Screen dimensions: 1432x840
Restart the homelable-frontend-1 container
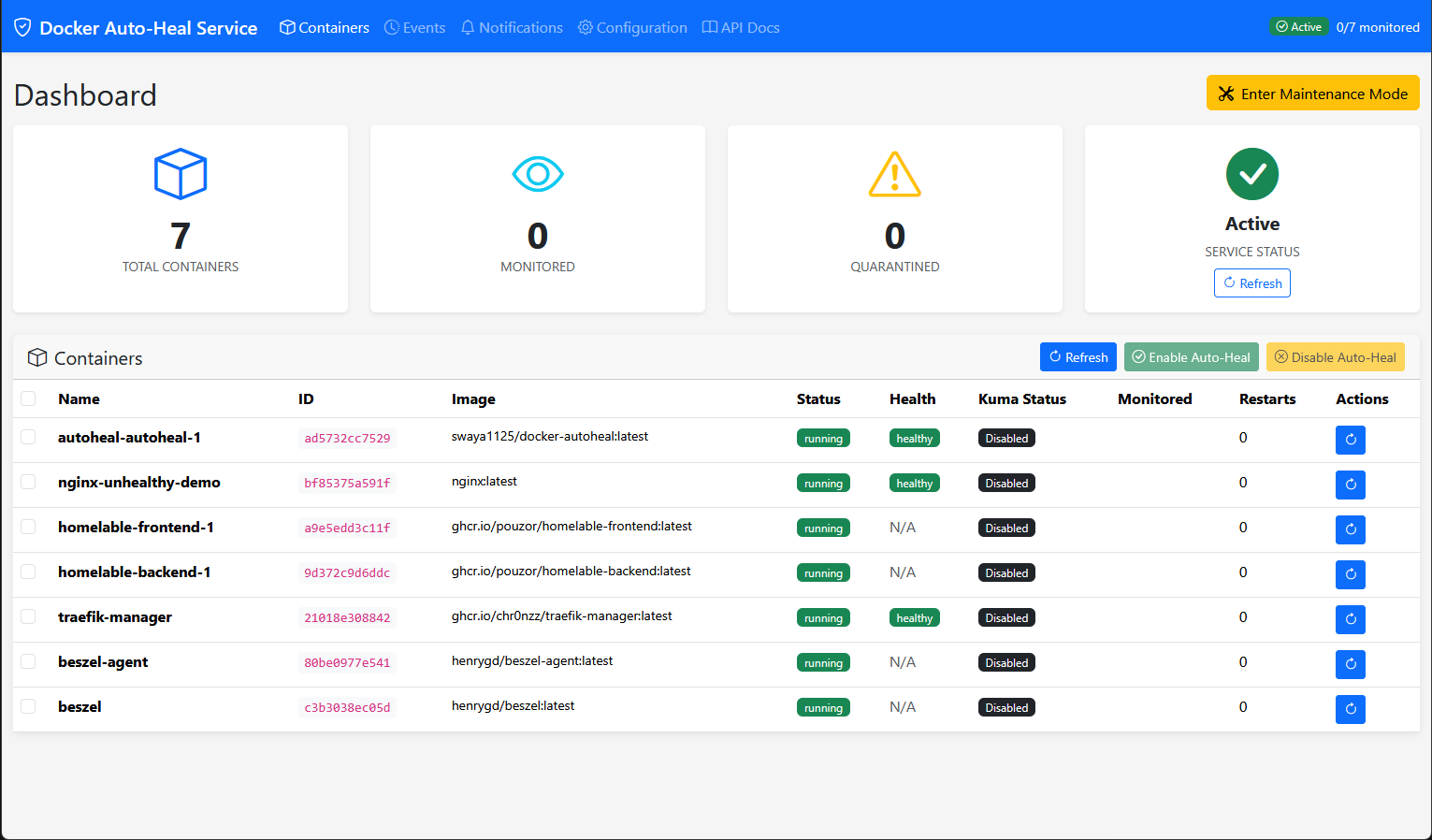tap(1350, 529)
